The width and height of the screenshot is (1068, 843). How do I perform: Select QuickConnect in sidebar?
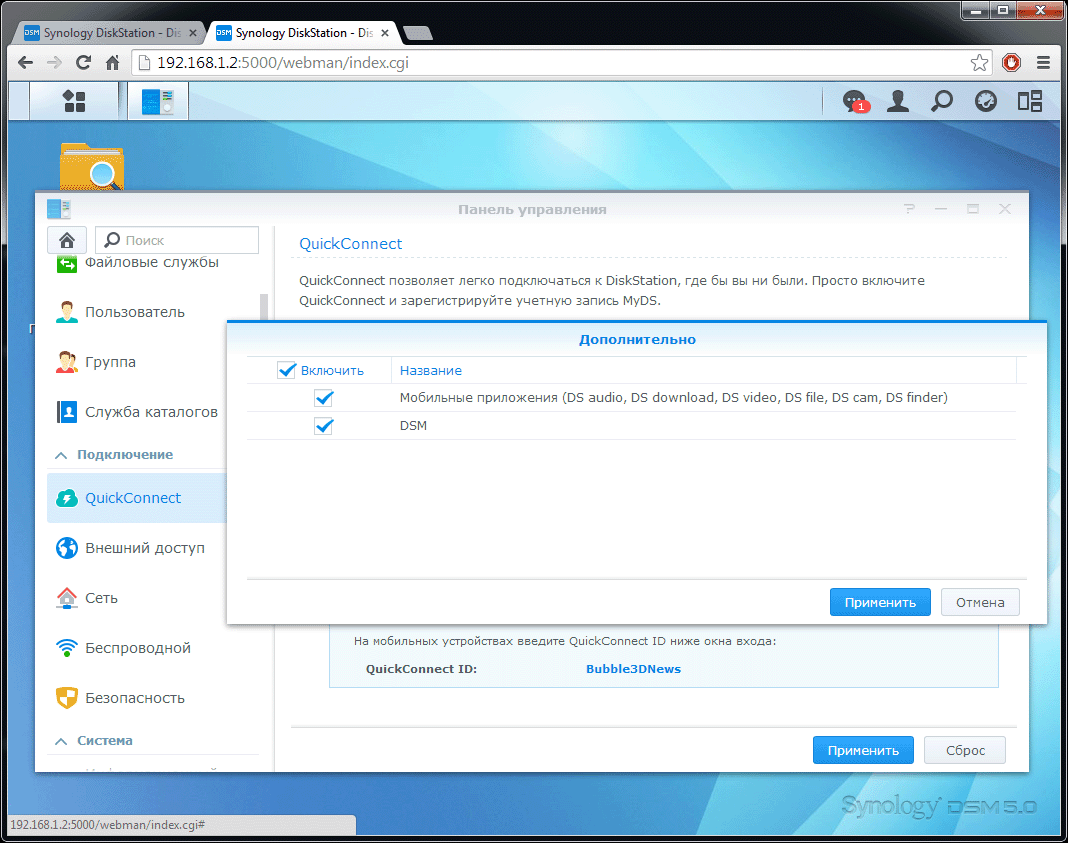136,498
